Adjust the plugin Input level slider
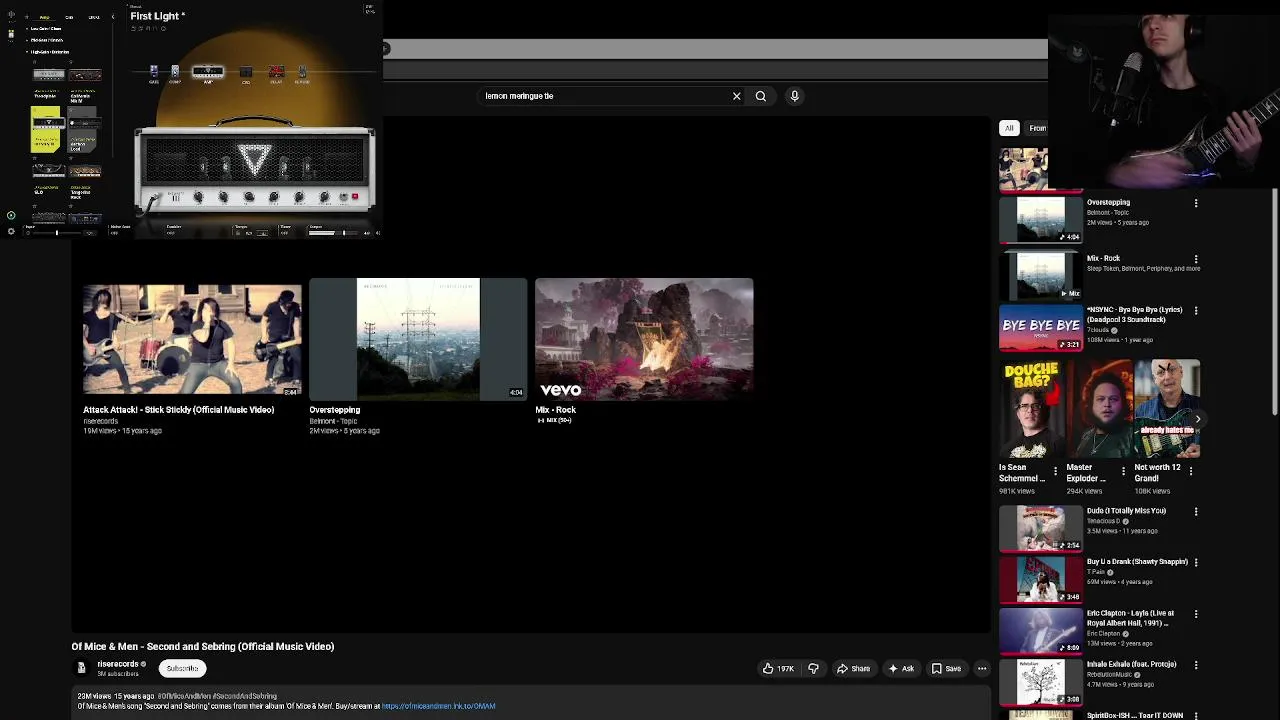 (57, 232)
